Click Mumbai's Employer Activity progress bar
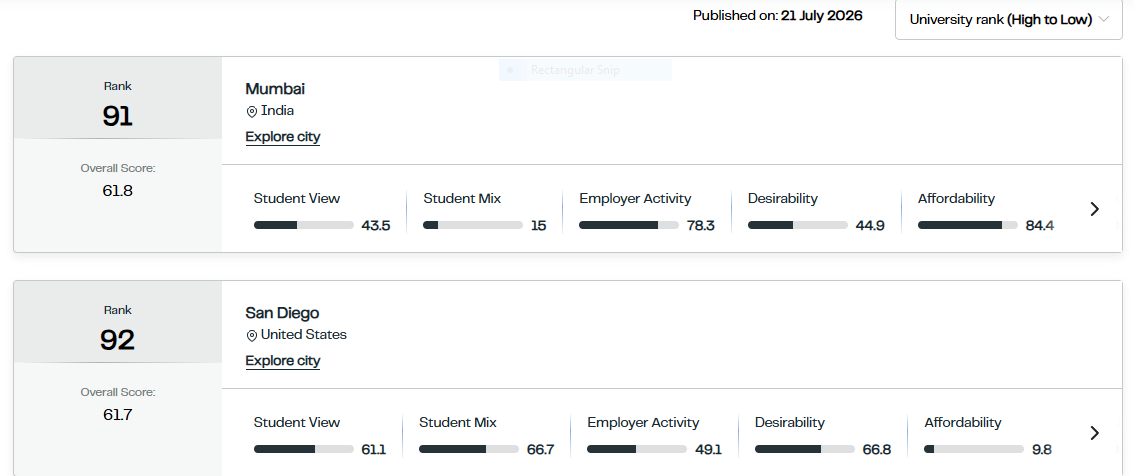This screenshot has height=476, width=1134. pos(629,226)
